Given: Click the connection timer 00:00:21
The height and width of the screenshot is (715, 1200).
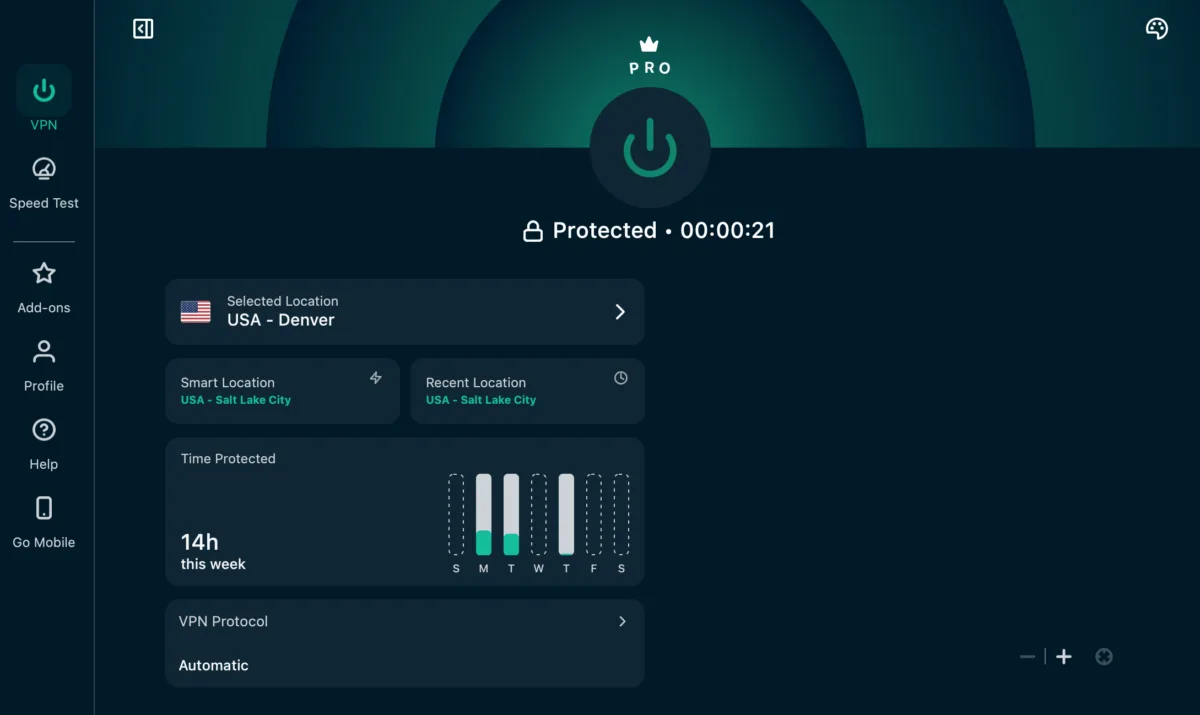Looking at the screenshot, I should click(728, 231).
